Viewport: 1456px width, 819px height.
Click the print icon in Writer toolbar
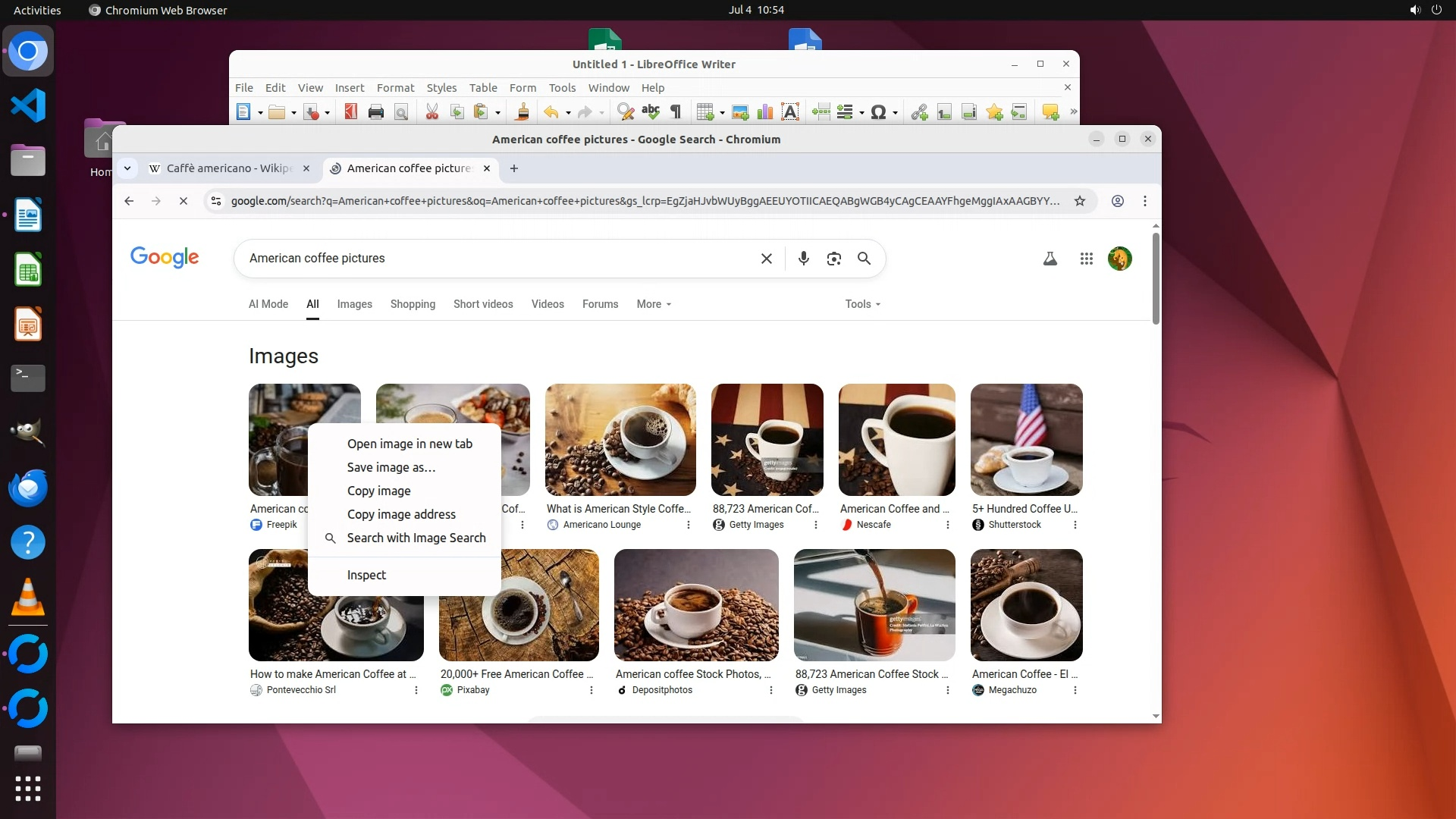click(375, 112)
